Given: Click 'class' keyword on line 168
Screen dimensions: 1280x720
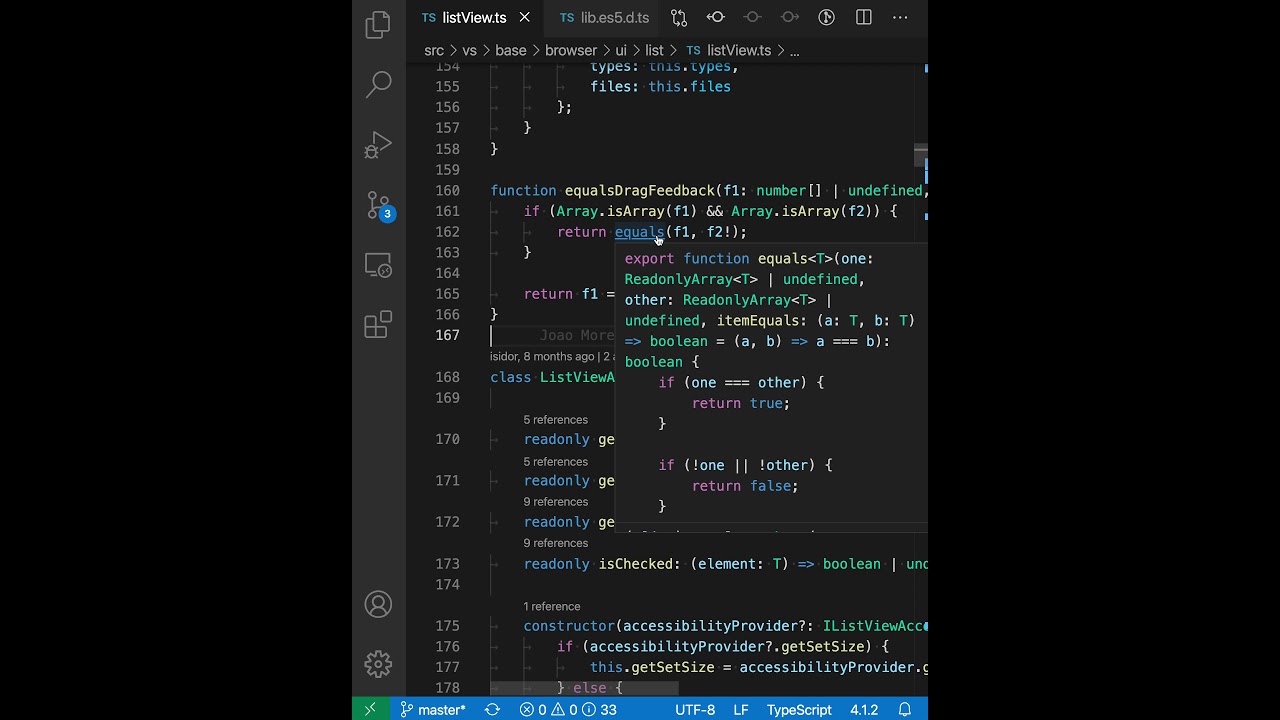Looking at the screenshot, I should [x=510, y=377].
